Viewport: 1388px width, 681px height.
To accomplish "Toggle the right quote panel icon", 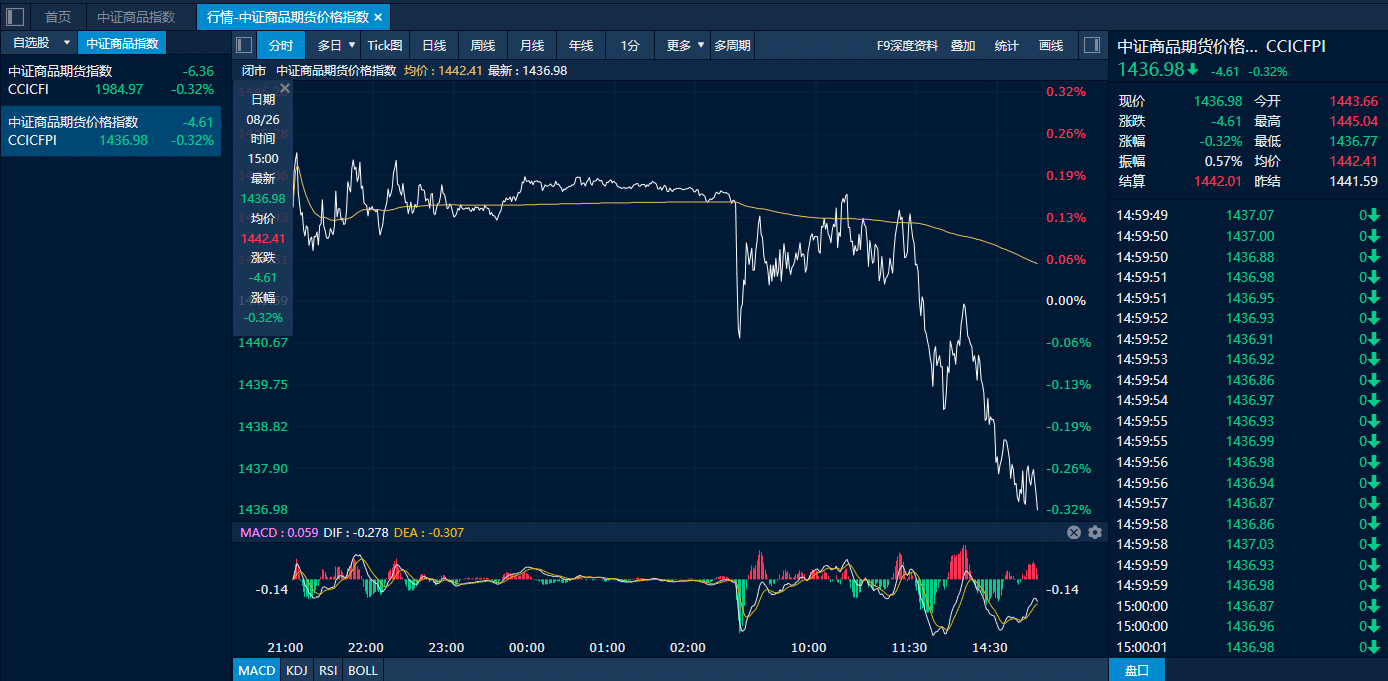I will click(1091, 45).
